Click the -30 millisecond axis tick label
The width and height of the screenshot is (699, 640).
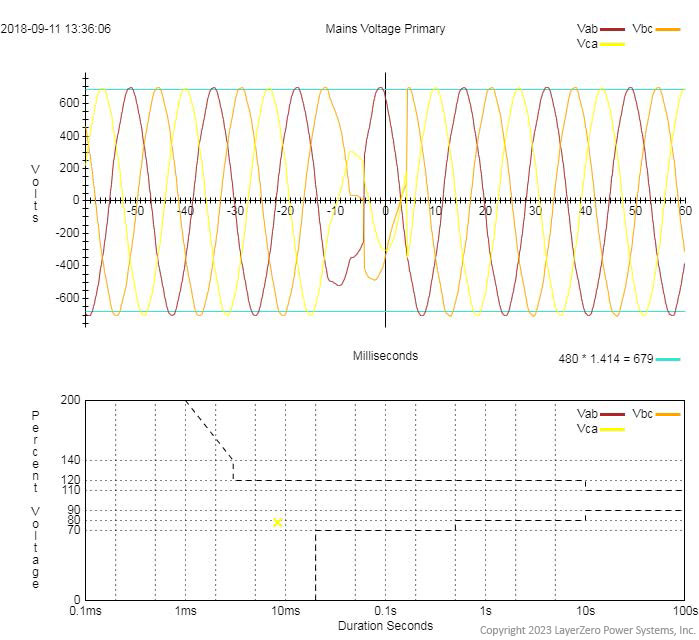[235, 211]
